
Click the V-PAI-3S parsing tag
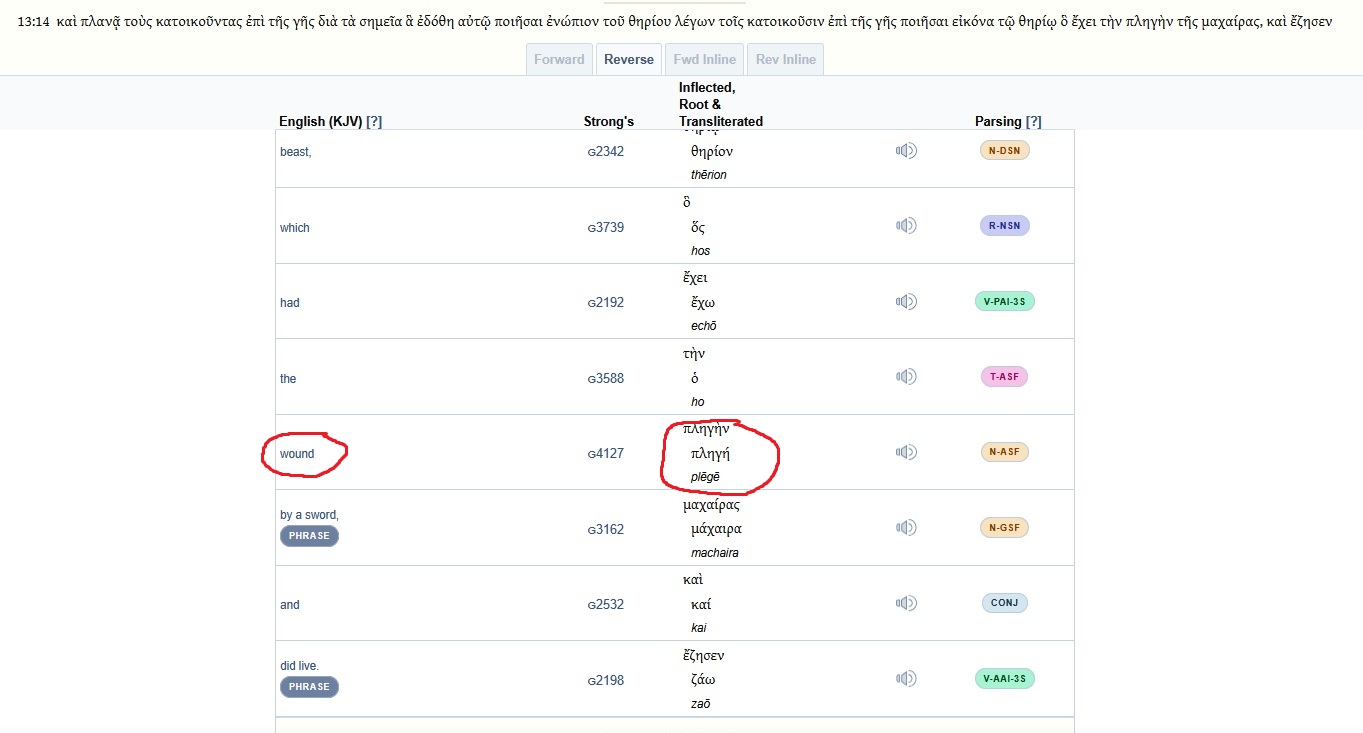pyautogui.click(x=1004, y=301)
